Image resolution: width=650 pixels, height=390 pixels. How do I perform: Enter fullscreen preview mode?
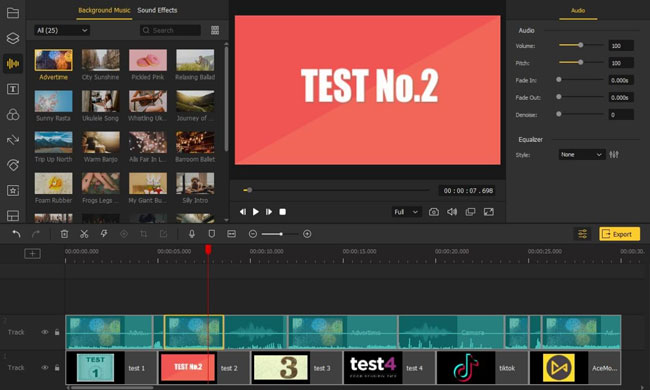[x=489, y=212]
